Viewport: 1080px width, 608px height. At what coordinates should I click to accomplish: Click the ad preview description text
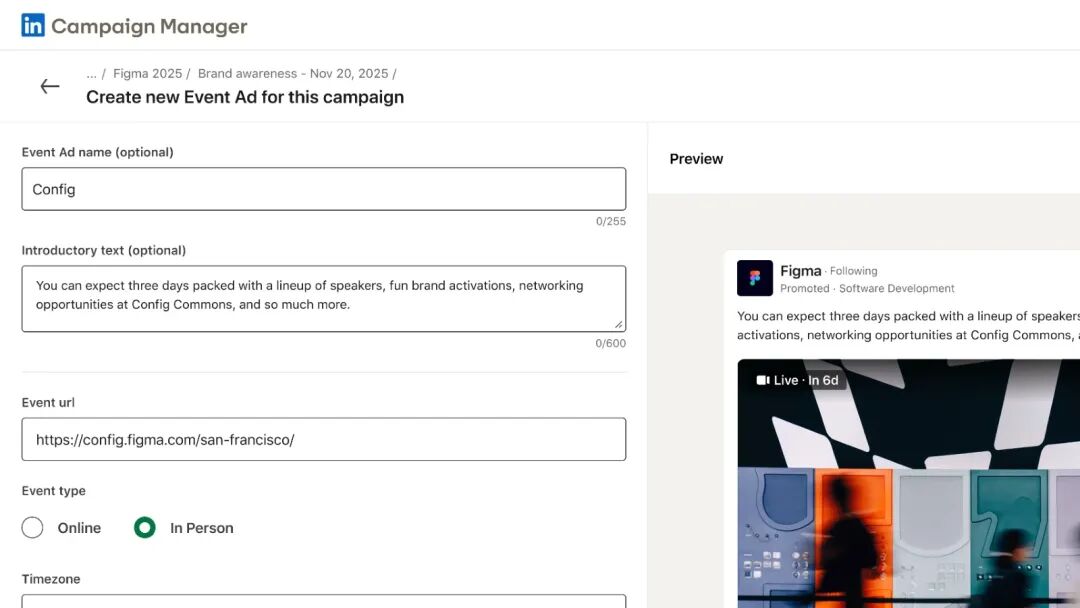pyautogui.click(x=908, y=326)
